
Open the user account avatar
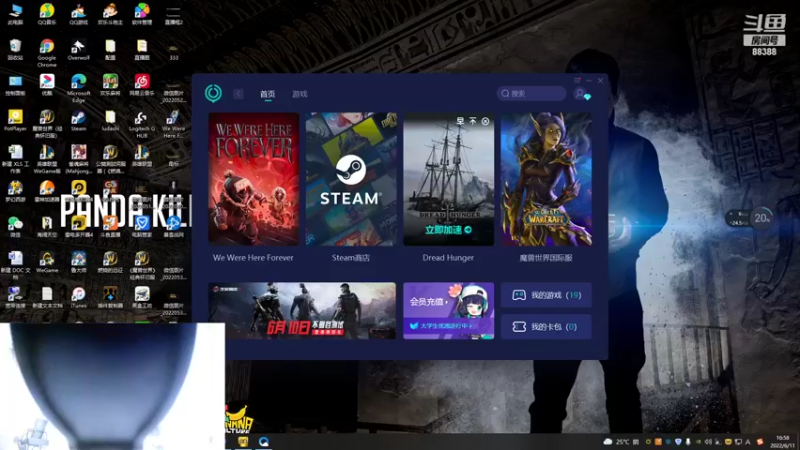(580, 94)
